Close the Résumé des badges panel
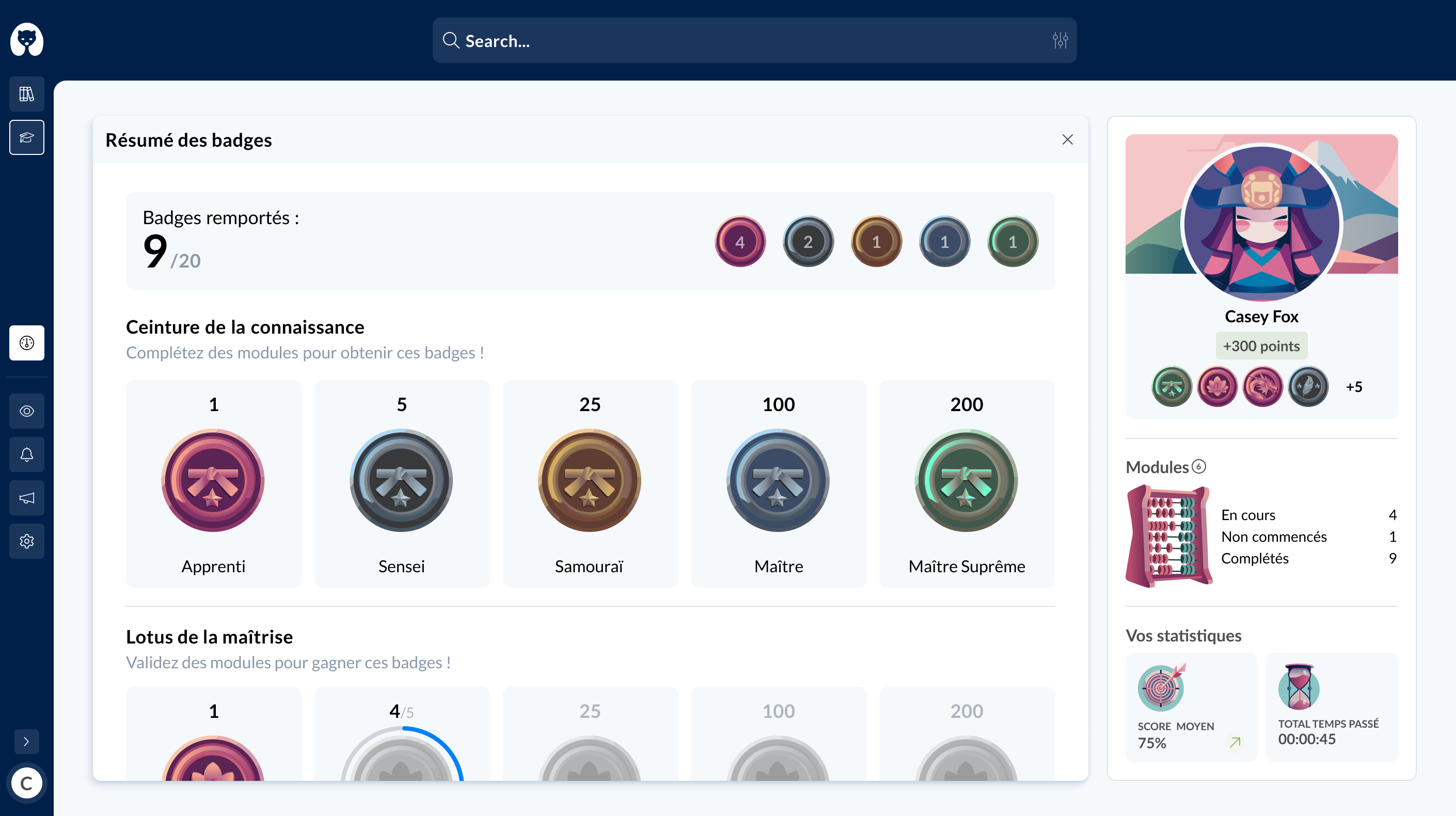The image size is (1456, 816). [1067, 139]
